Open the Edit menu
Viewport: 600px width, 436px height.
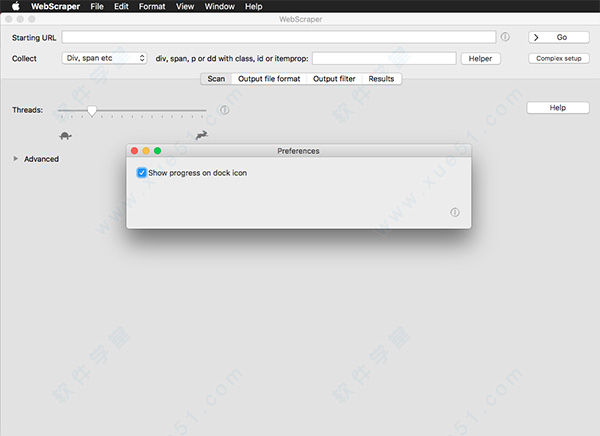[121, 6]
